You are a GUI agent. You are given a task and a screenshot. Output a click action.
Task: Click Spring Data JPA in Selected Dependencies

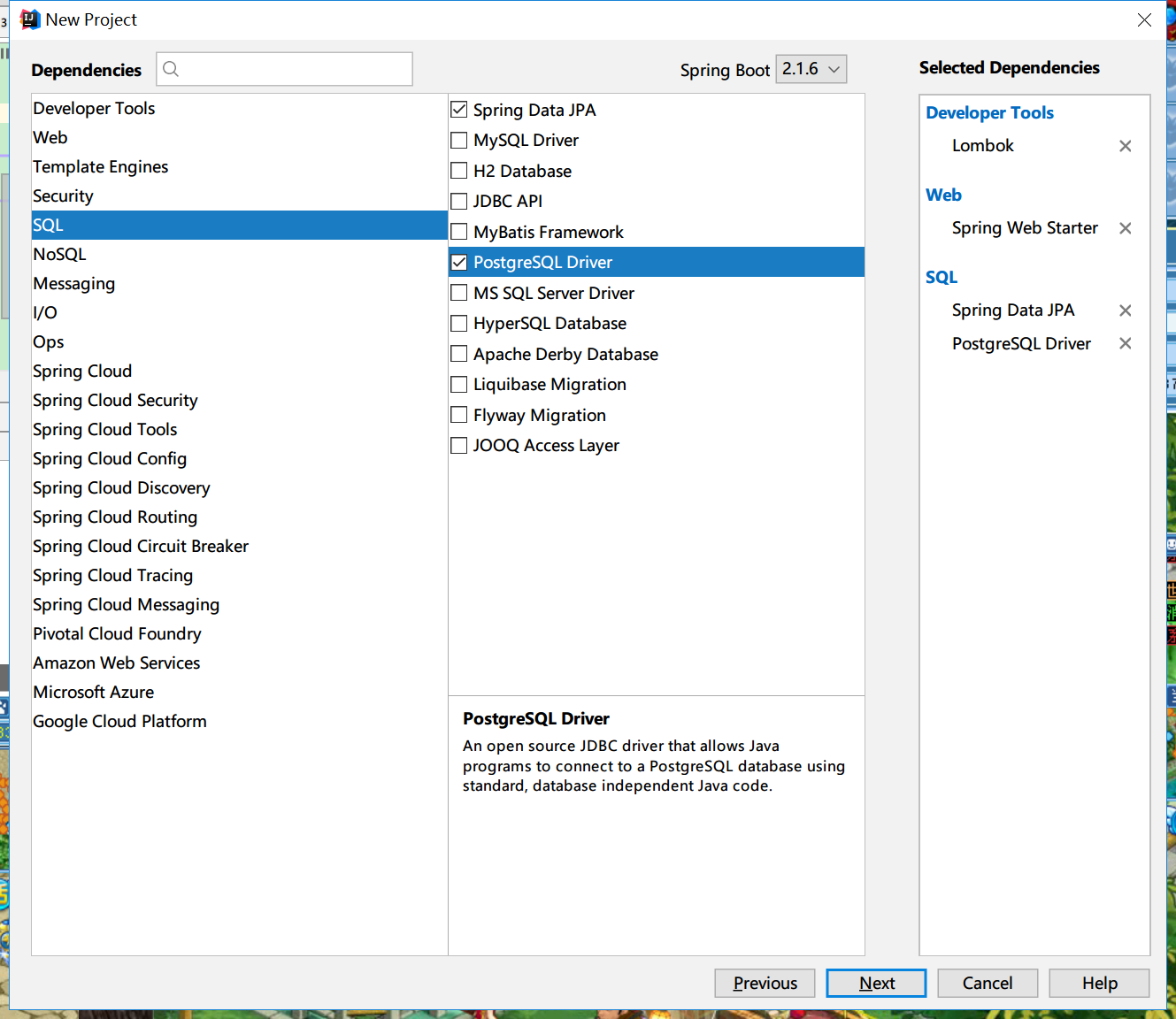pos(1013,310)
